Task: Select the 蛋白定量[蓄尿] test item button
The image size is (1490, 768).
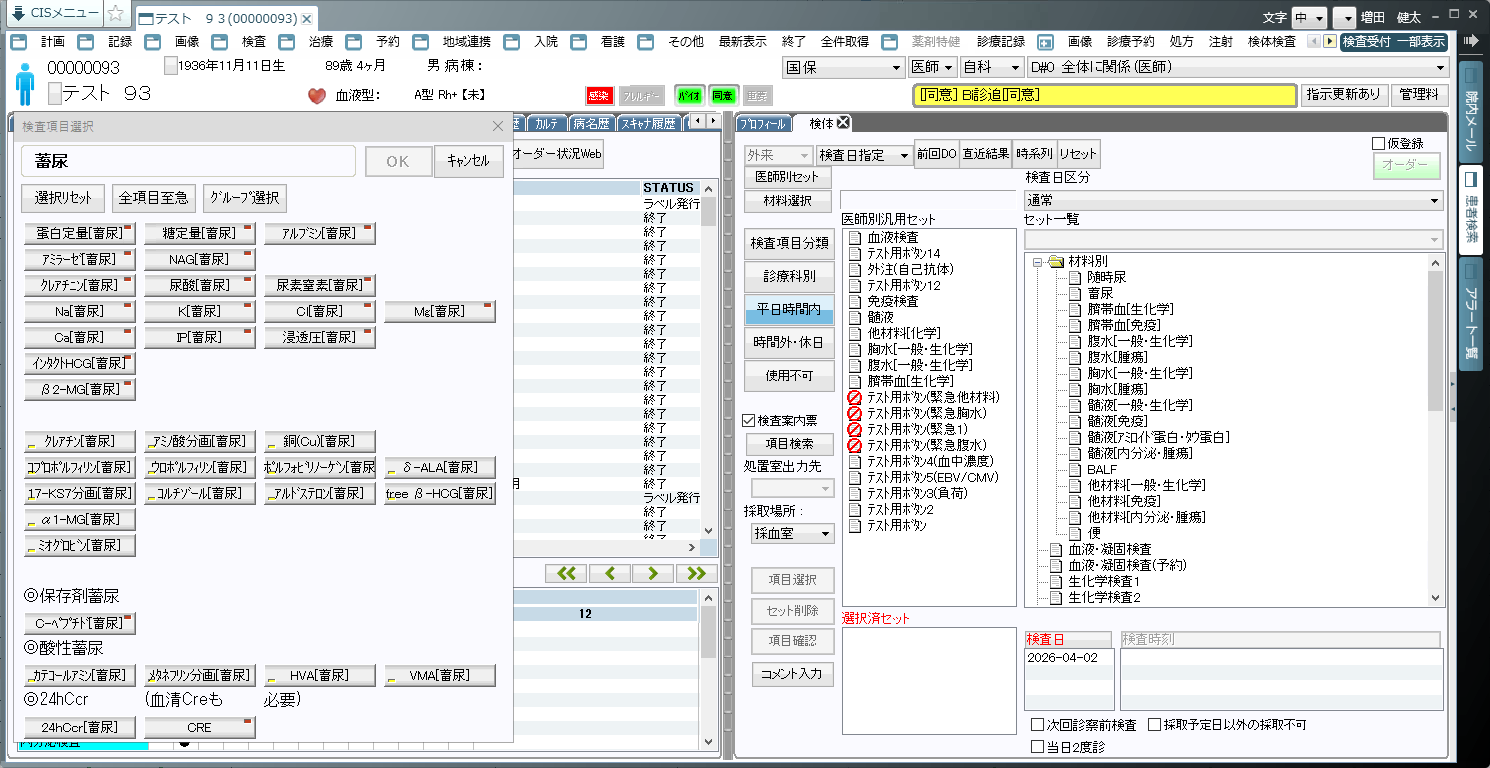Action: [x=79, y=233]
